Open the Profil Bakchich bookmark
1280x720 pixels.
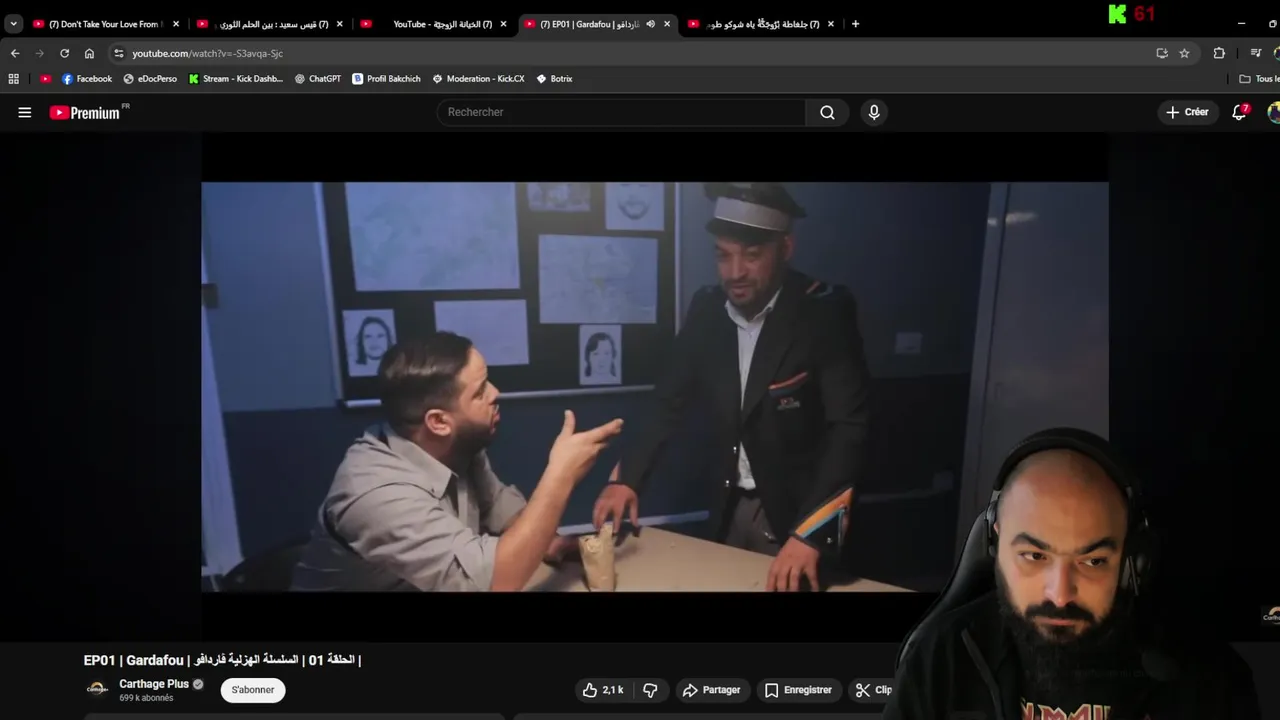pos(386,79)
